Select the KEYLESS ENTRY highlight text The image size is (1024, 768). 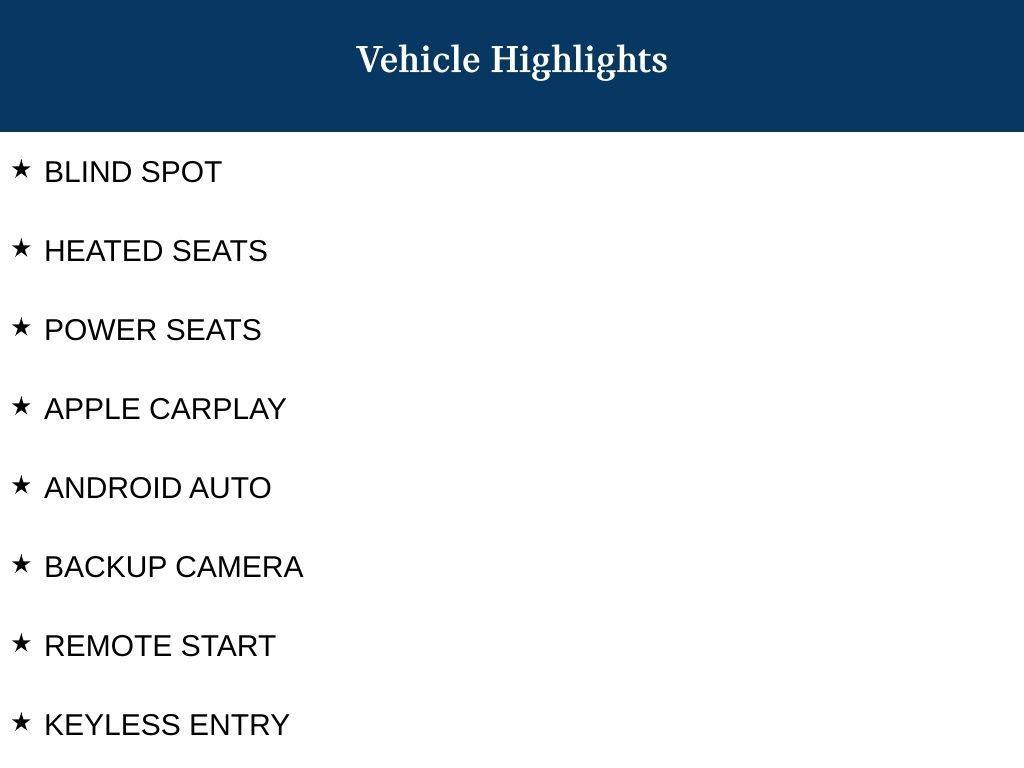[167, 726]
